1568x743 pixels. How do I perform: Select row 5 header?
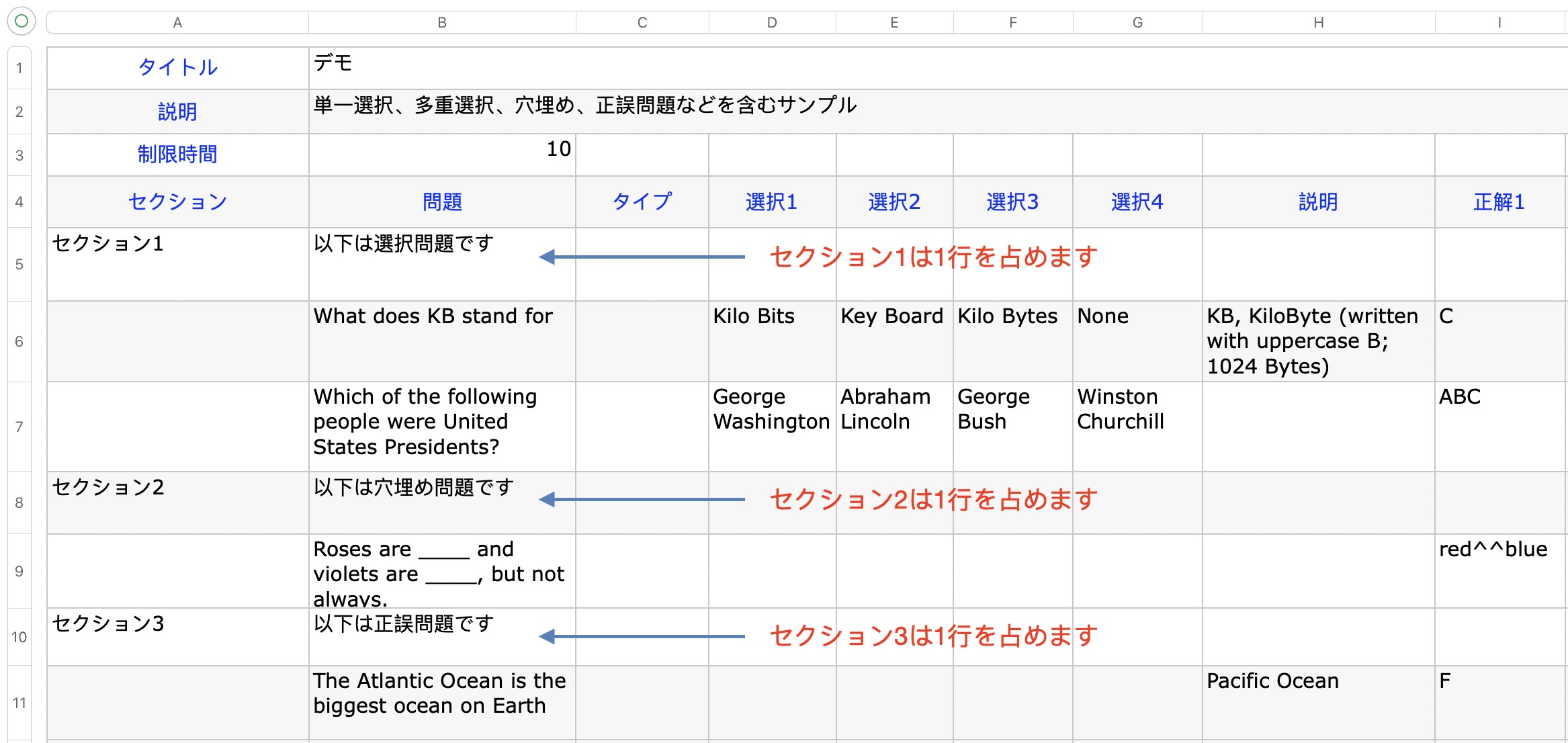point(19,264)
